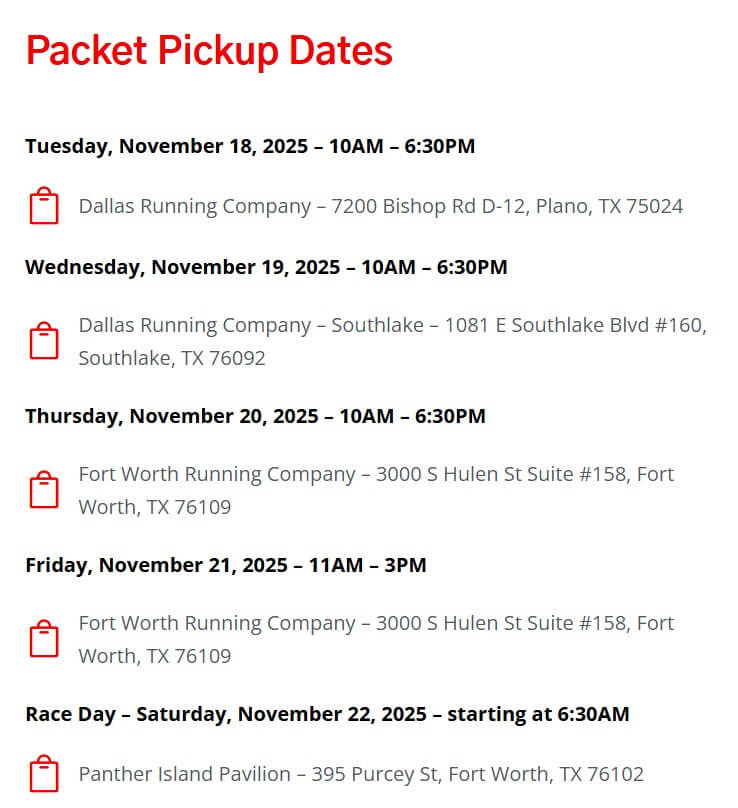Click the Tuesday, November 18 date line

point(250,146)
